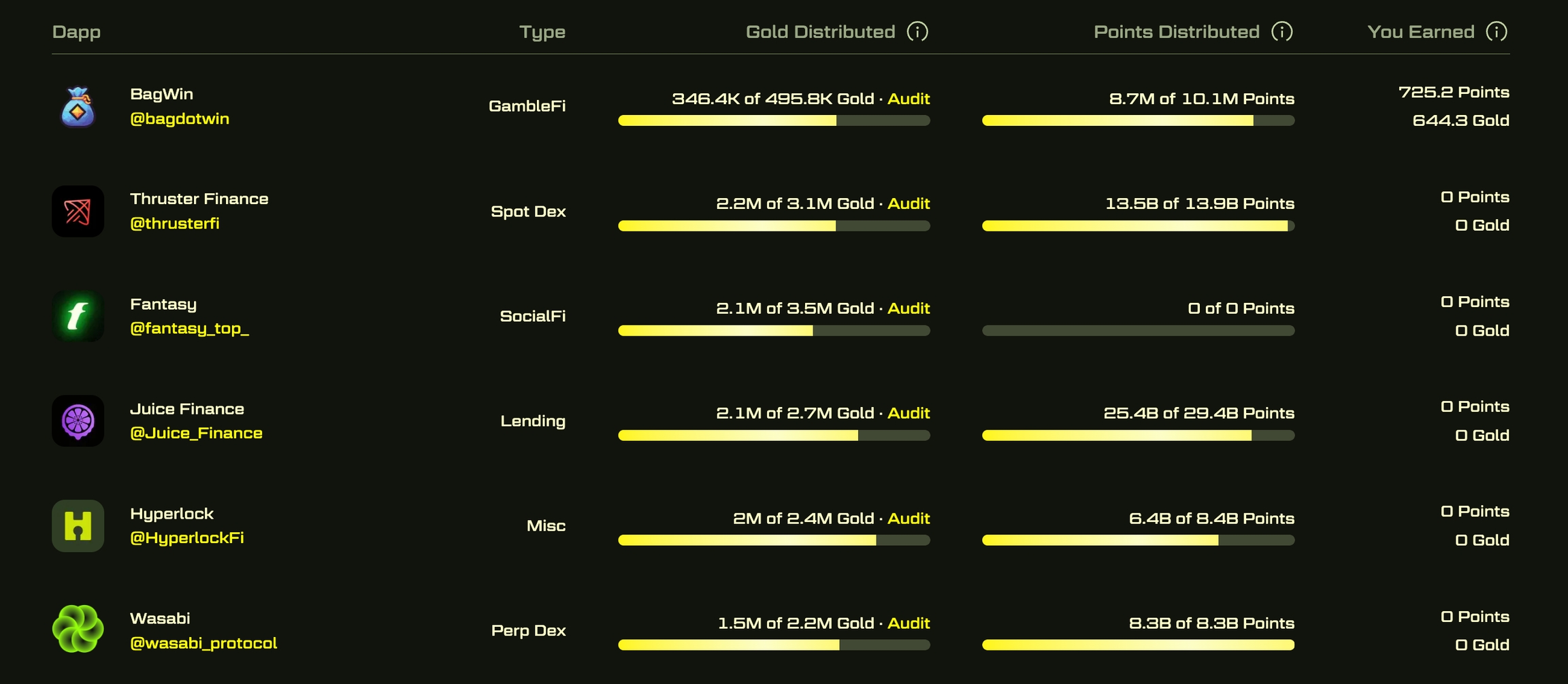Click the You Earned info icon
The image size is (1568, 684).
click(x=1497, y=31)
